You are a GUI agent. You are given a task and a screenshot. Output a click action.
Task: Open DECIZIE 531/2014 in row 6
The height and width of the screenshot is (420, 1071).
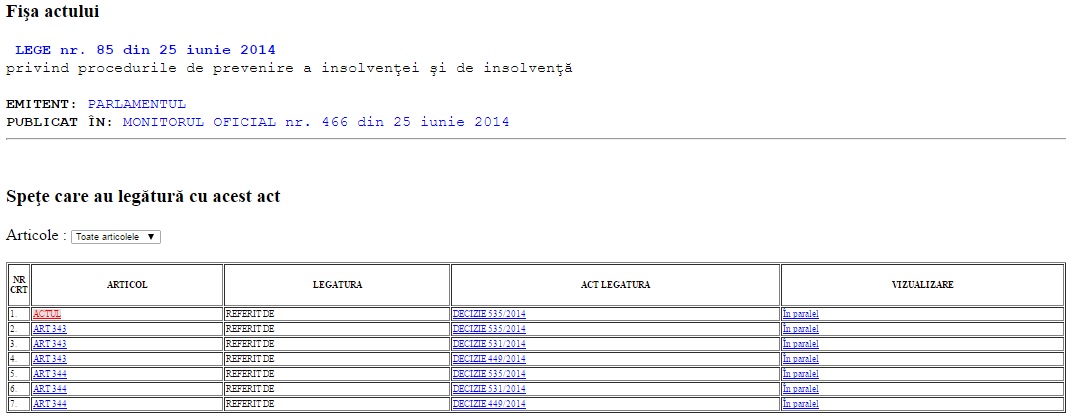[489, 389]
